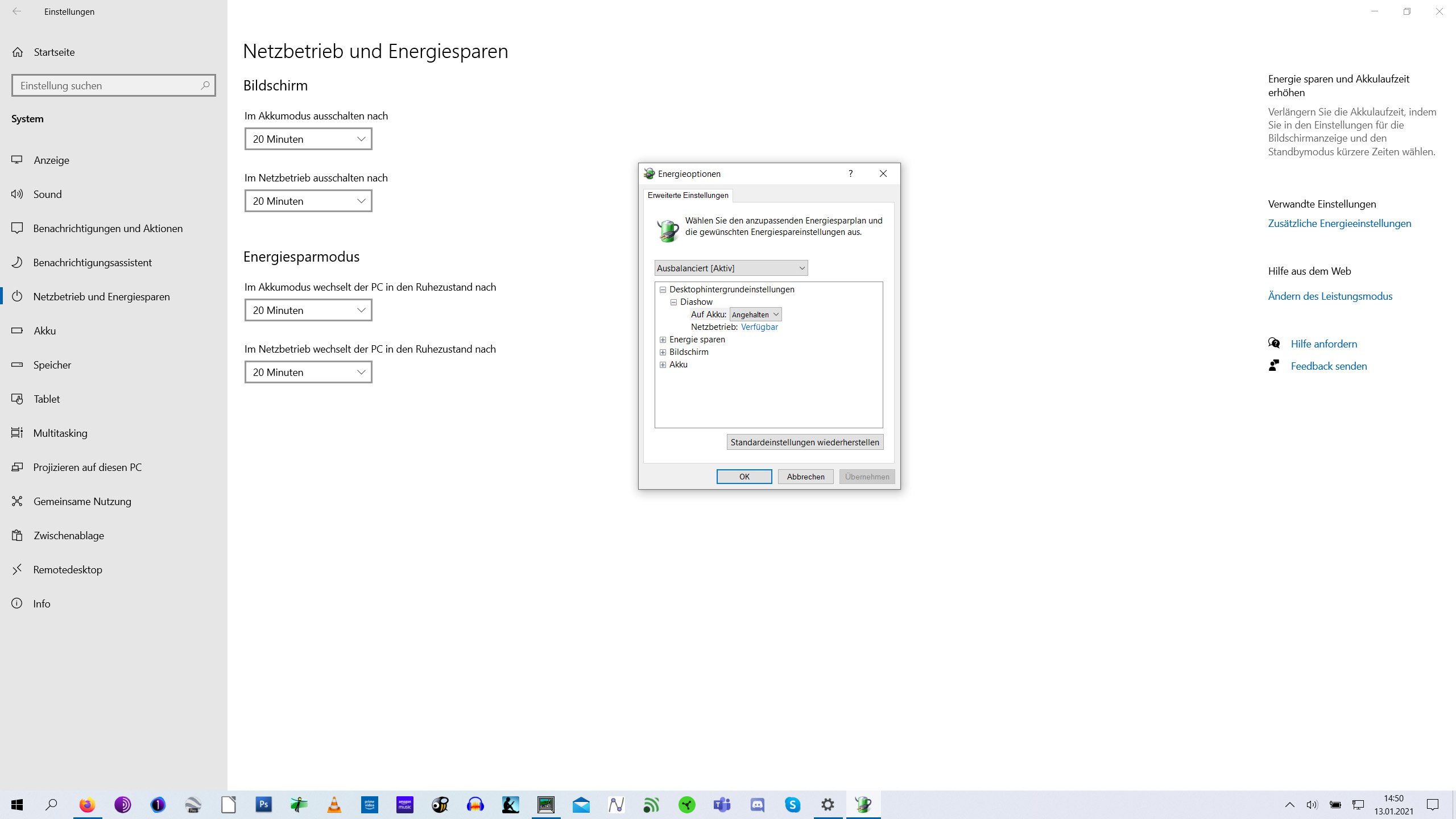Click the volume icon in system tray
The height and width of the screenshot is (819, 1456).
coord(1312,804)
